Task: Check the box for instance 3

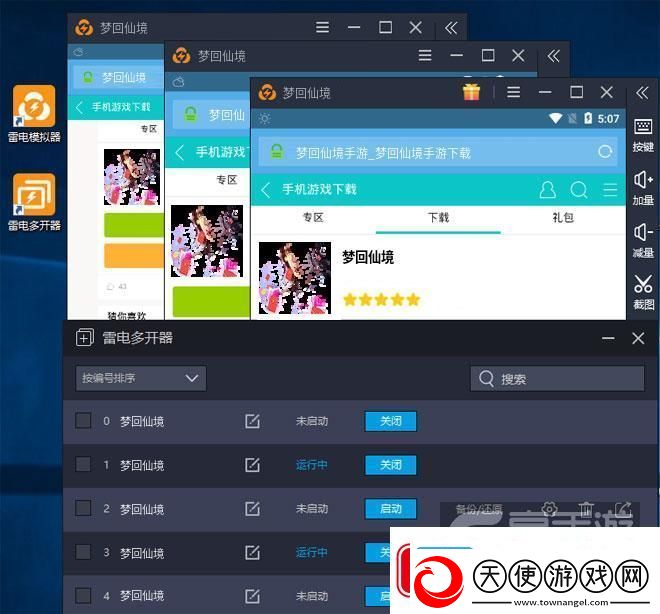Action: coord(83,552)
